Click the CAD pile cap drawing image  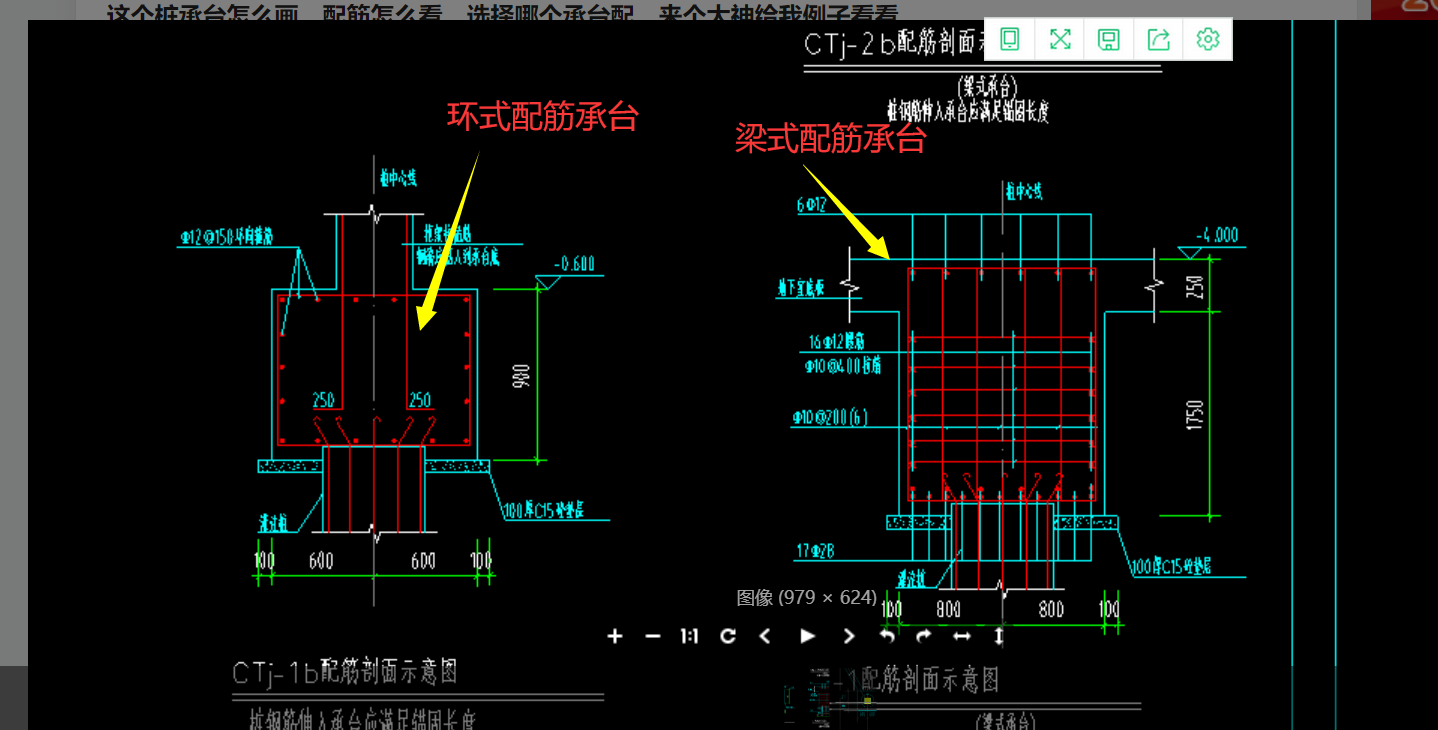733,375
